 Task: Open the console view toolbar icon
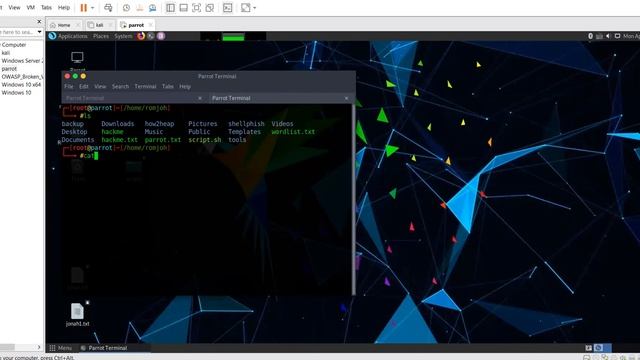228,8
